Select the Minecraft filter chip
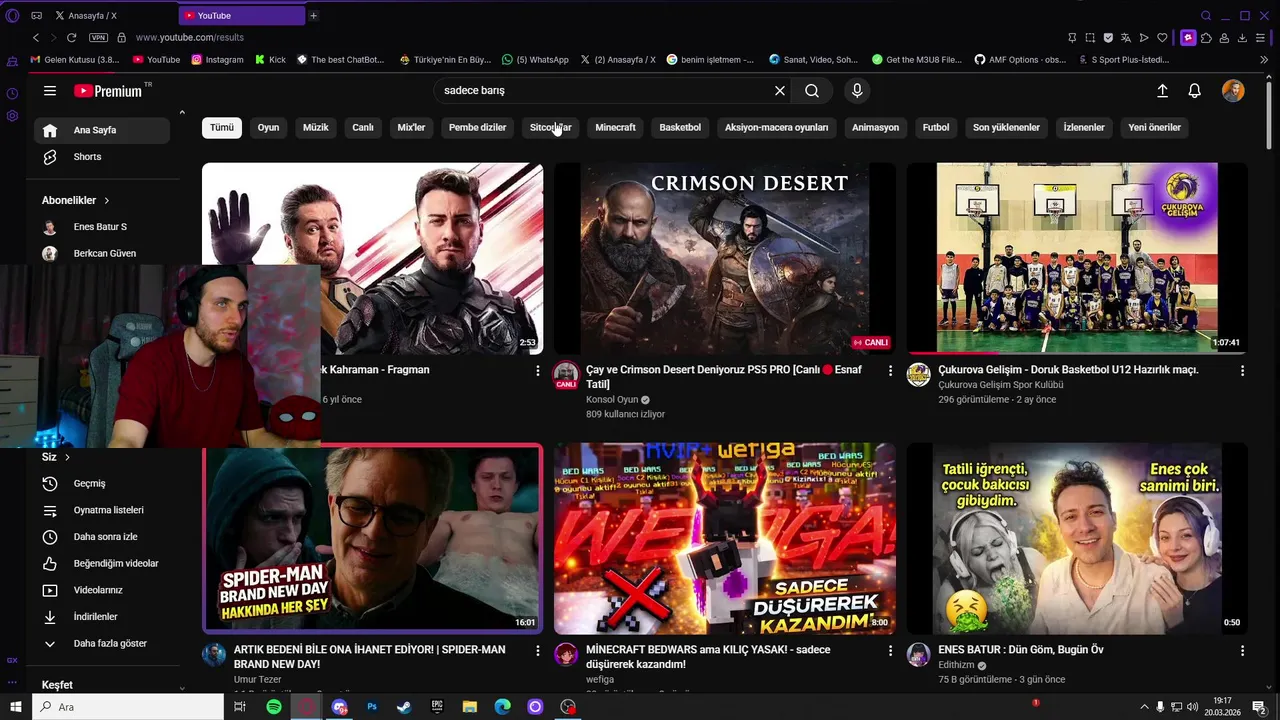The width and height of the screenshot is (1280, 720). (615, 127)
